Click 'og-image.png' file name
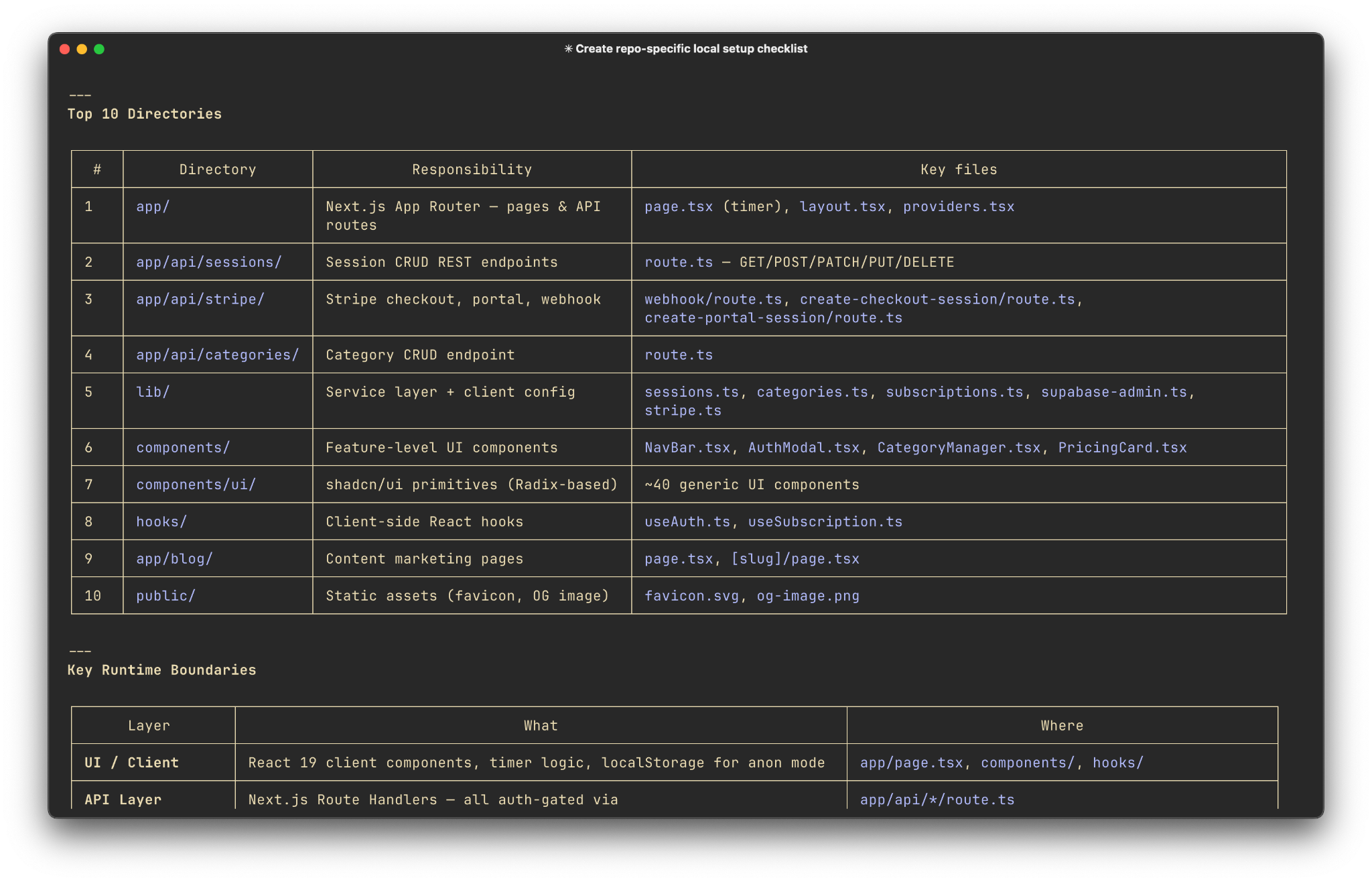Screen dimensions: 1372x882 pos(808,595)
